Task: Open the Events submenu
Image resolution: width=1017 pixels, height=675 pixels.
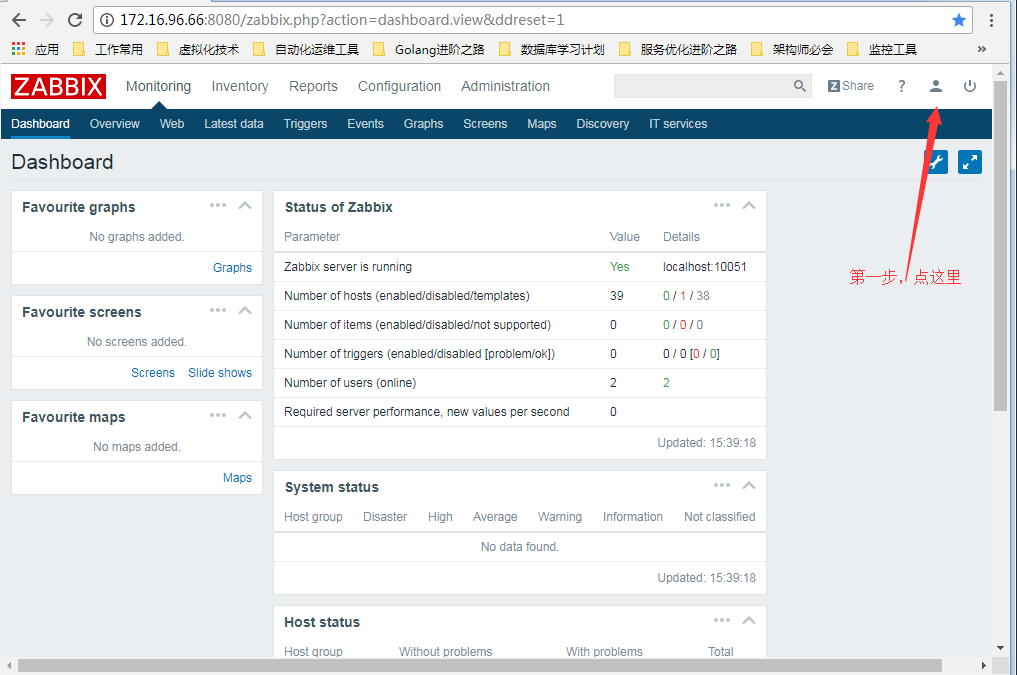Action: (x=365, y=124)
